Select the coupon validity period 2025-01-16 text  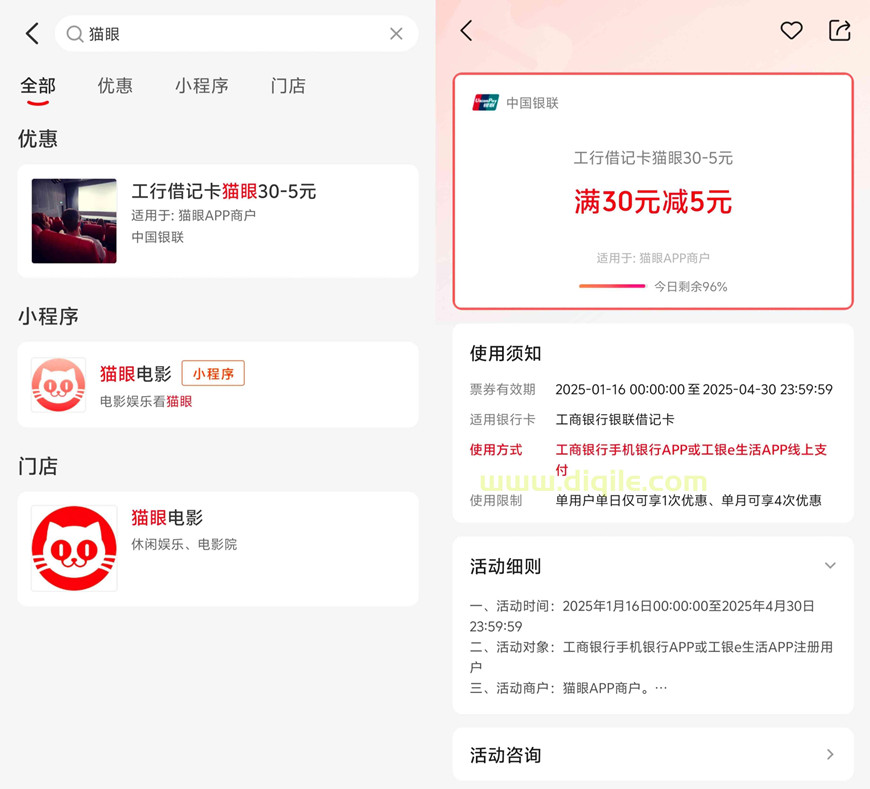coord(694,390)
